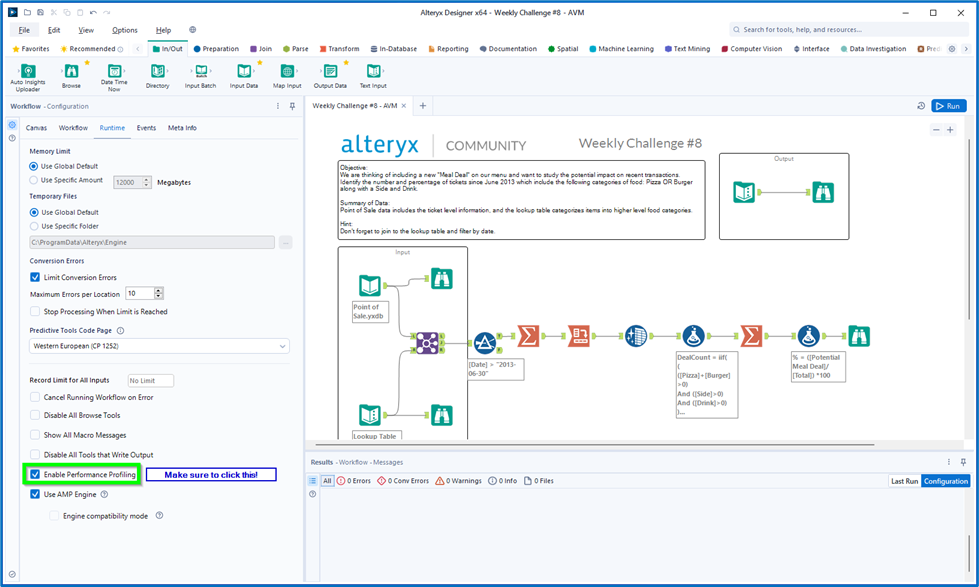
Task: Run the workflow with the Run button
Action: tap(948, 106)
